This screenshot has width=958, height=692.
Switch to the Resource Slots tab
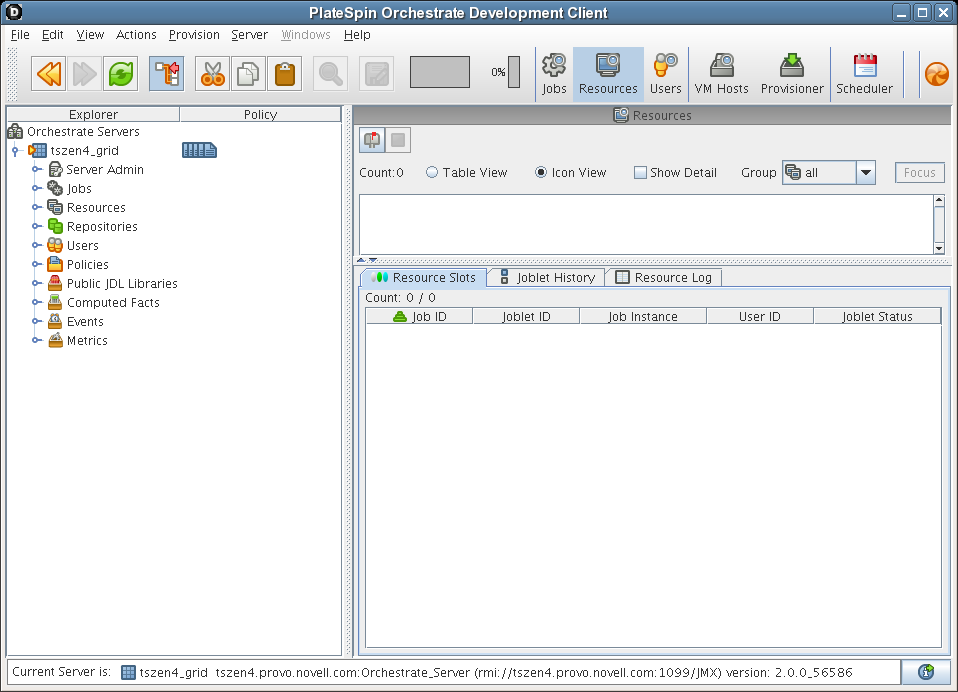424,277
